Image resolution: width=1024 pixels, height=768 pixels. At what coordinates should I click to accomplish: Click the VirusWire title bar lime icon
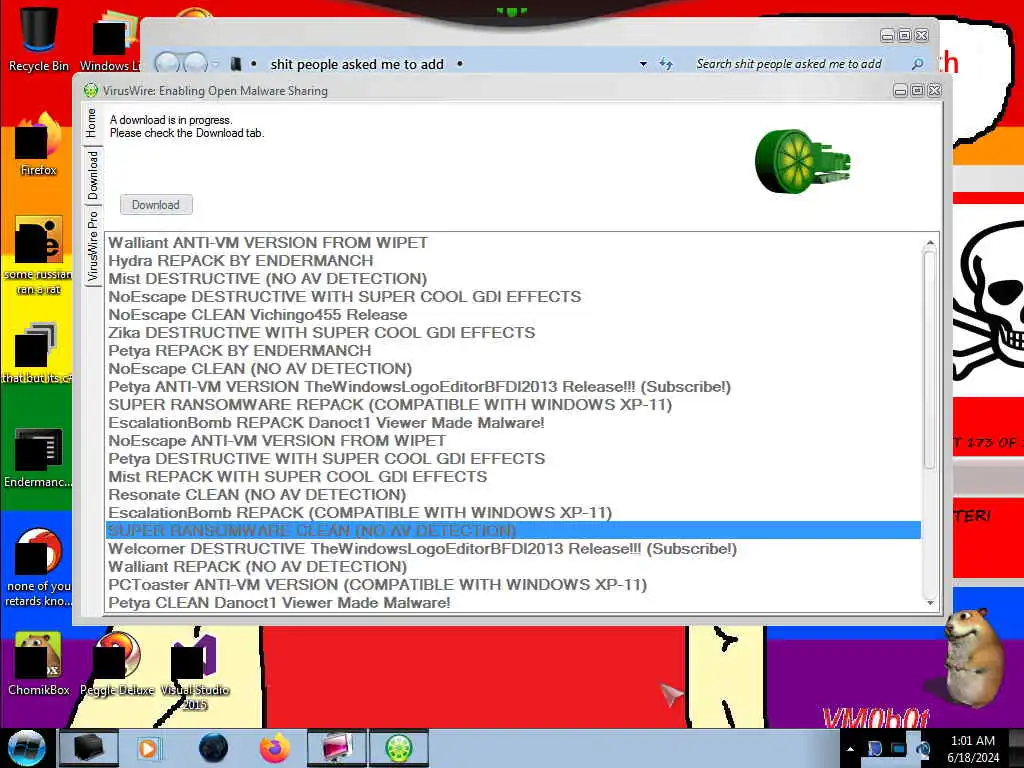click(91, 91)
